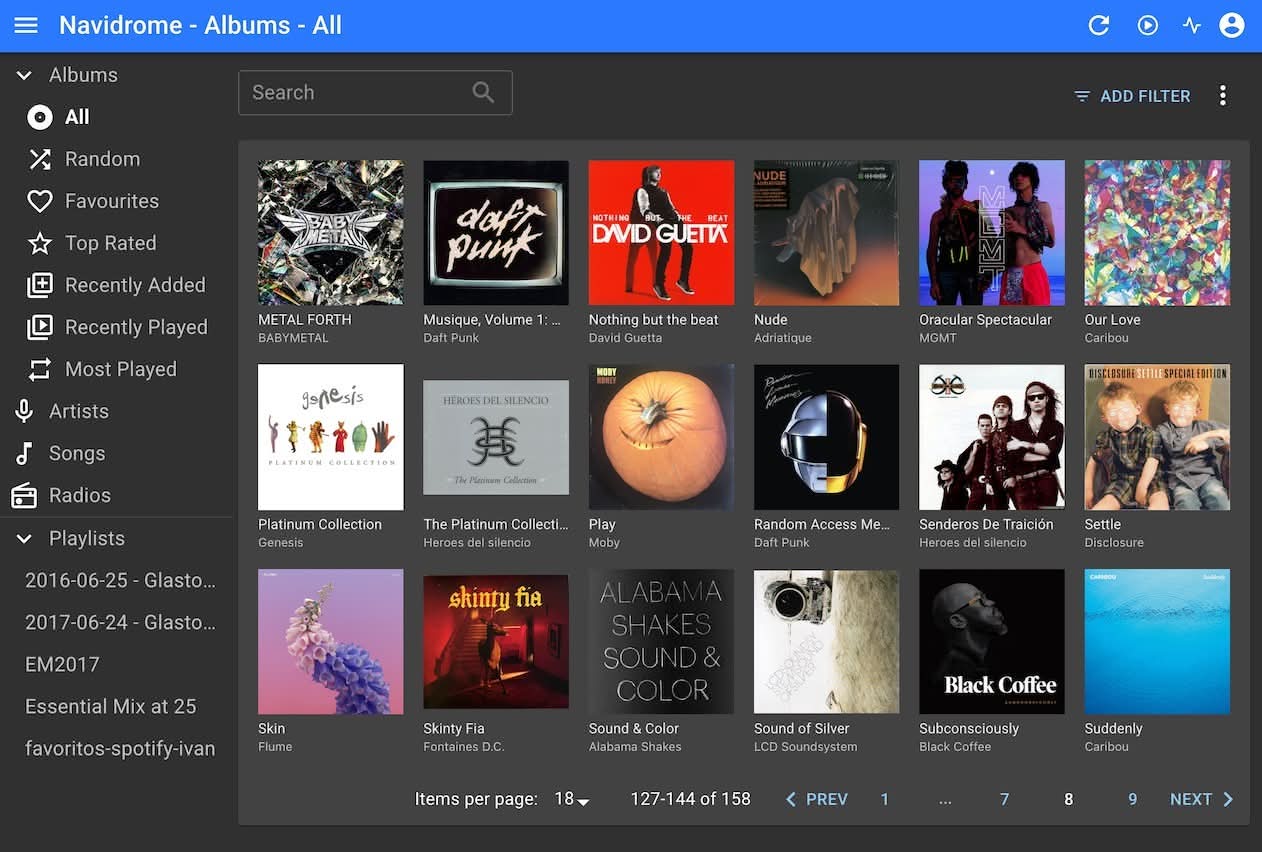Viewport: 1262px width, 852px height.
Task: Click the star icon beside Top Rated
Action: tap(40, 243)
